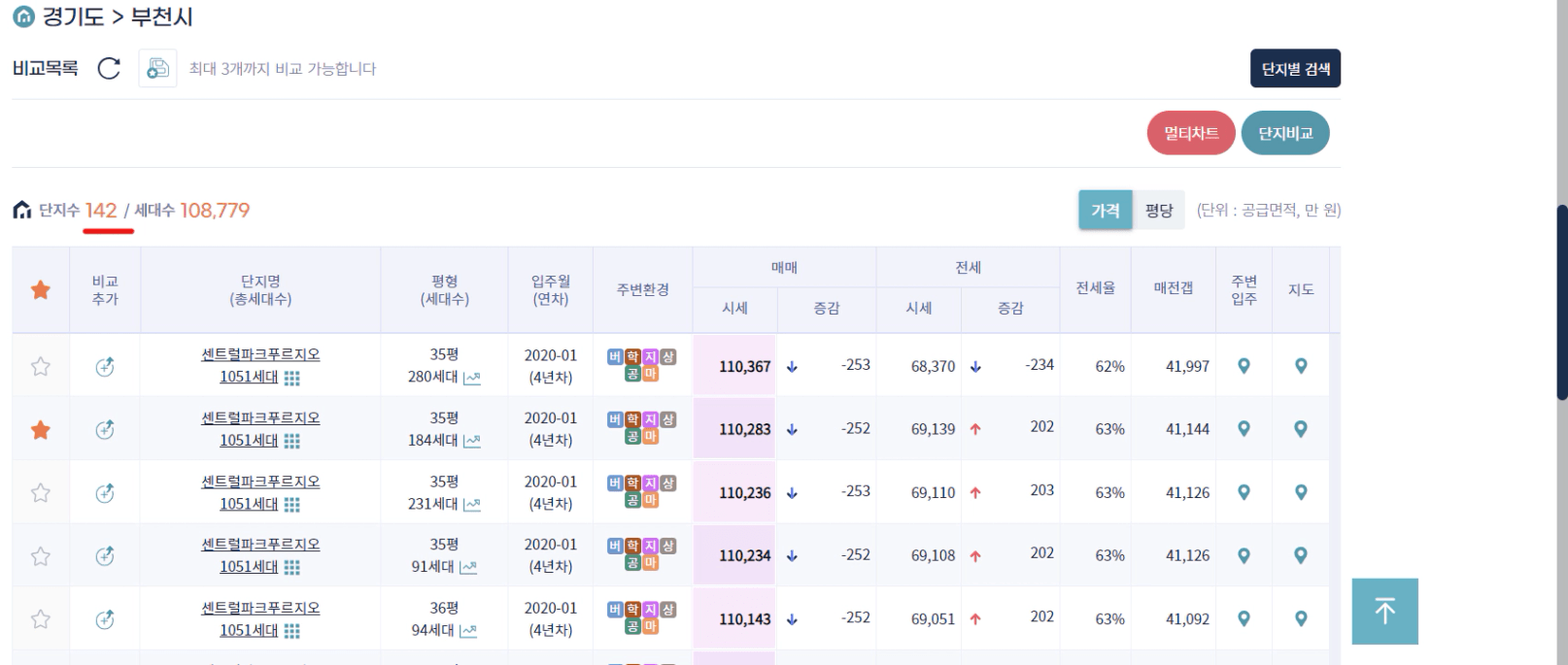The image size is (1568, 665).
Task: Add the 184세대 row to comparison
Action: [105, 429]
